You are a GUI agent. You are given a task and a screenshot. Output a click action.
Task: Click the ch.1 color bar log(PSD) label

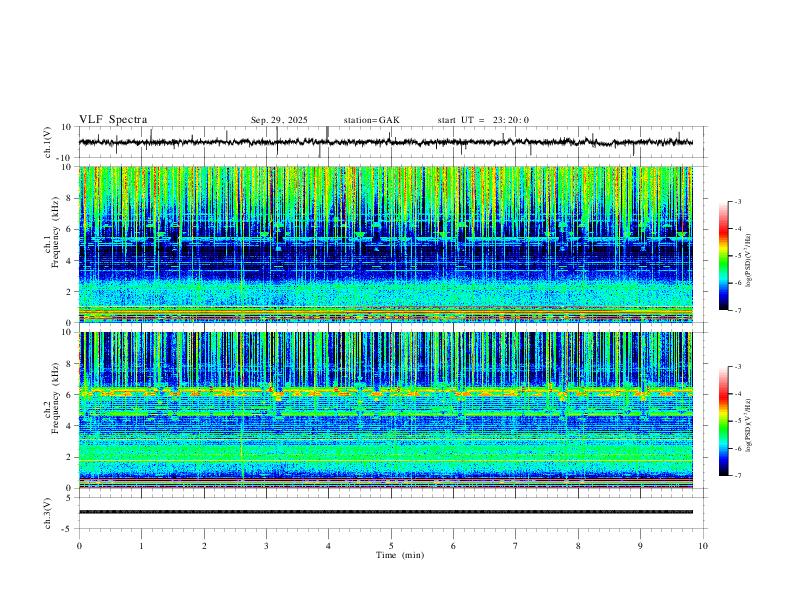coord(749,260)
